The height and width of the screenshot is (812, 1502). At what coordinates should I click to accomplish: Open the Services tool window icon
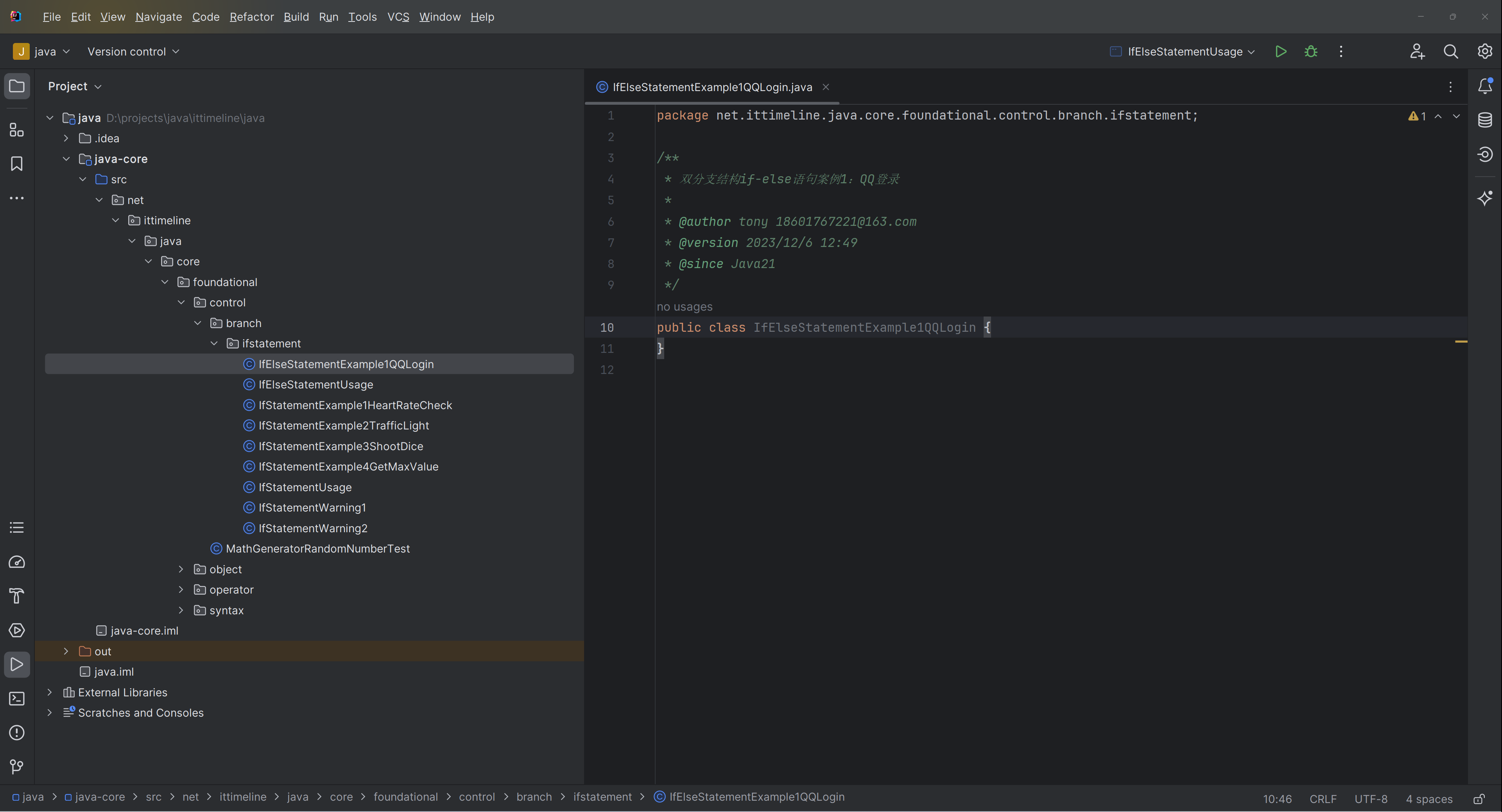tap(17, 631)
